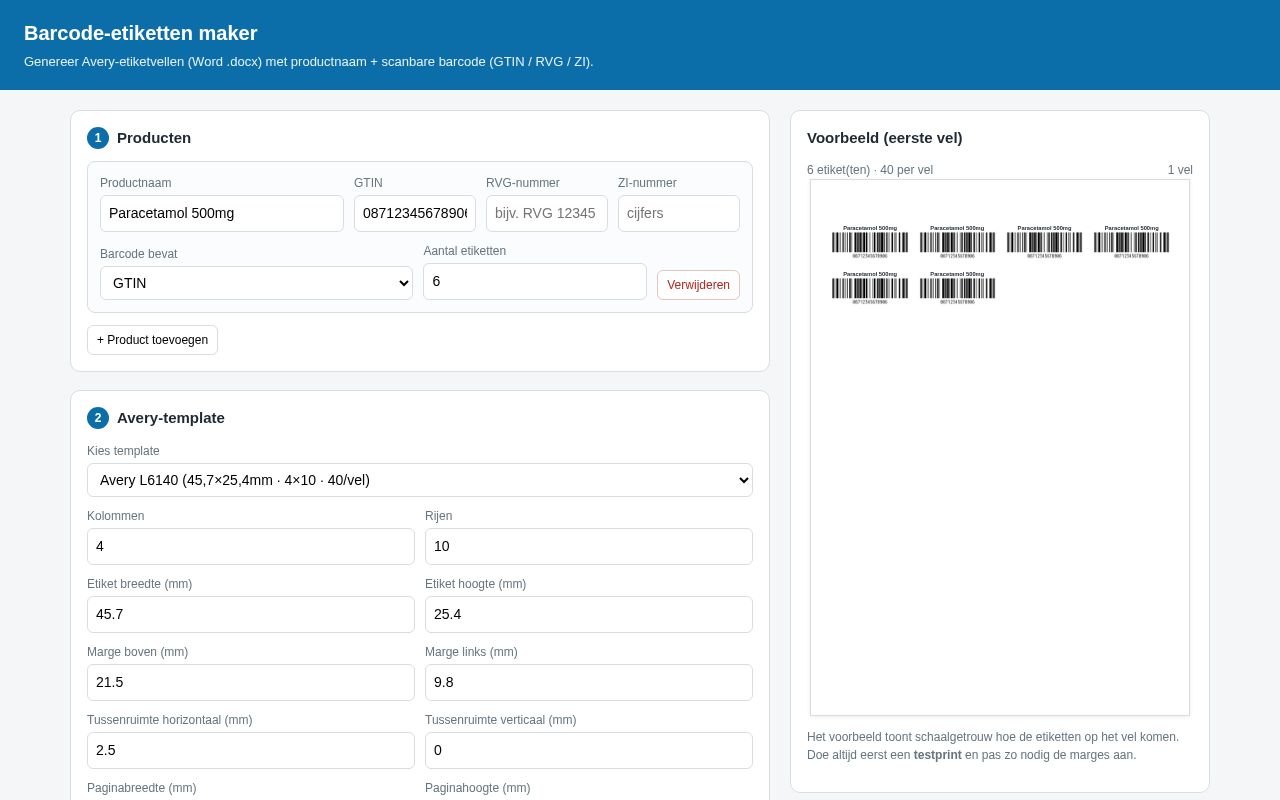The height and width of the screenshot is (800, 1280).
Task: Focus the Etiket hoogte (mm) field
Action: tap(589, 614)
